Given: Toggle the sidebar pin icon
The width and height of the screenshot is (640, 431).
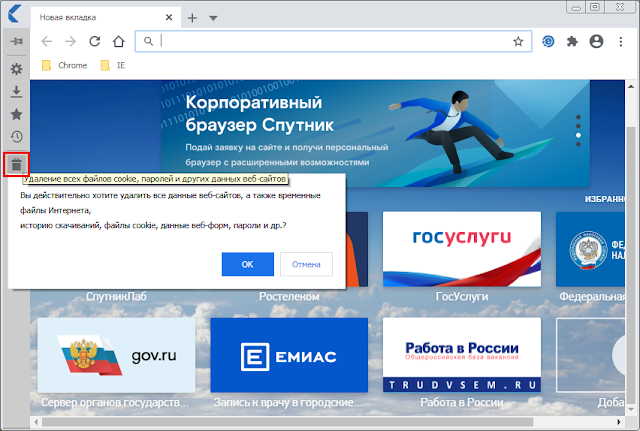Looking at the screenshot, I should (x=16, y=41).
